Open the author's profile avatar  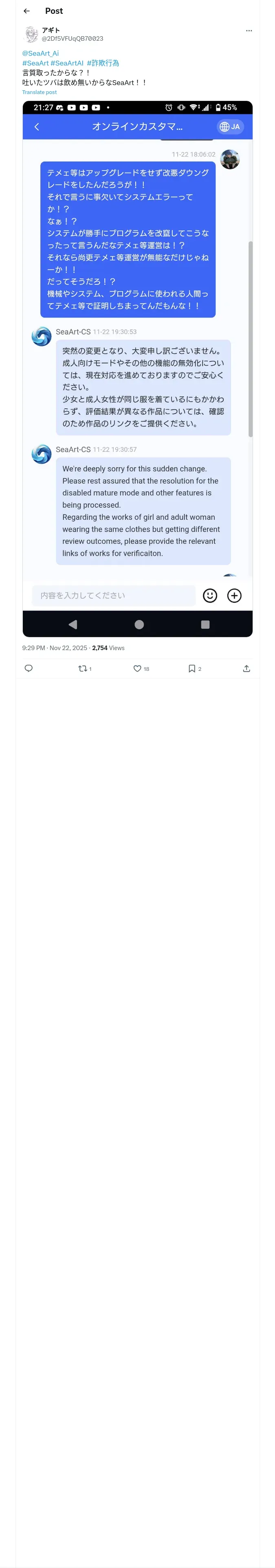pyautogui.click(x=31, y=34)
